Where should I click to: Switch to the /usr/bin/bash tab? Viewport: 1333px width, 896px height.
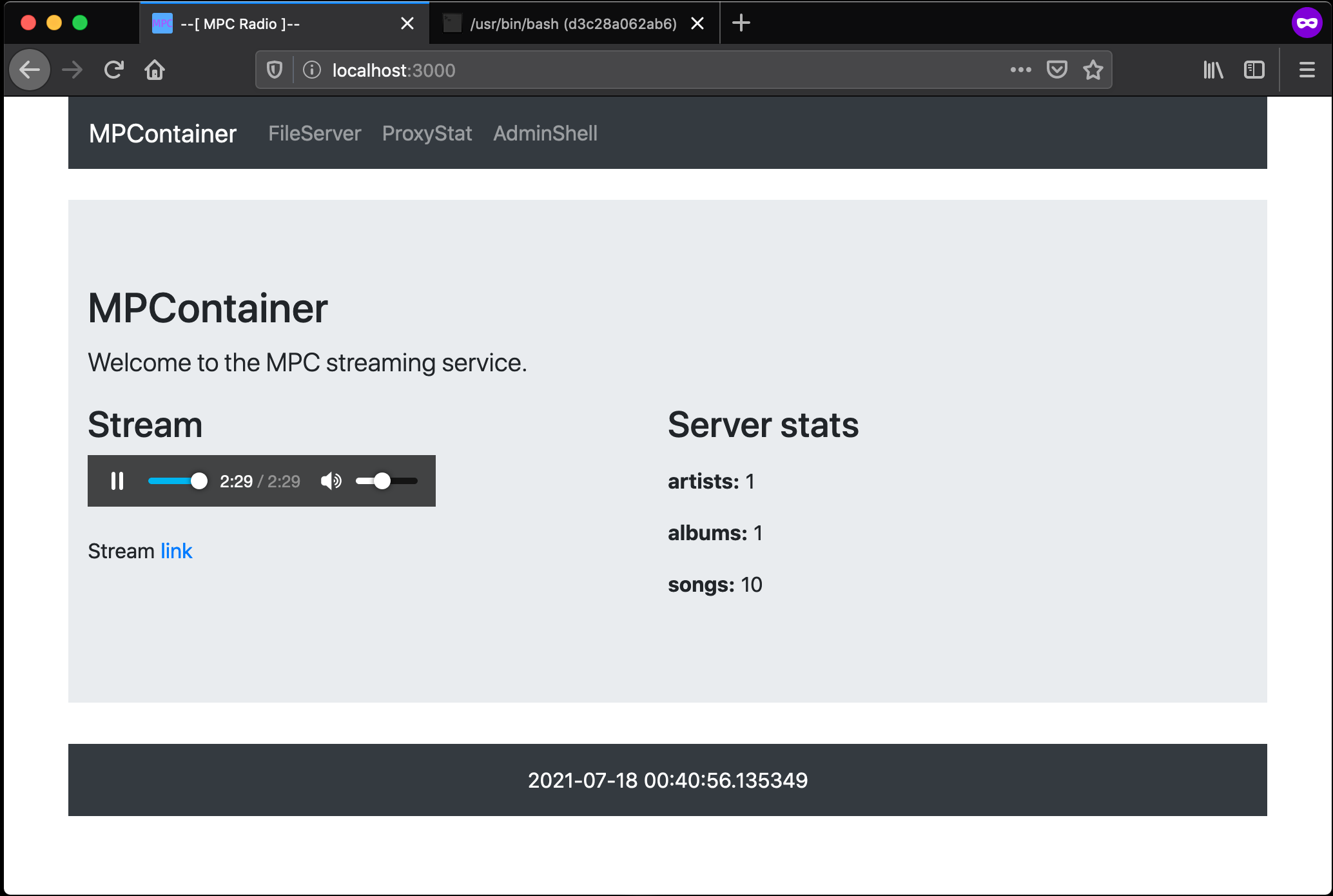[574, 24]
